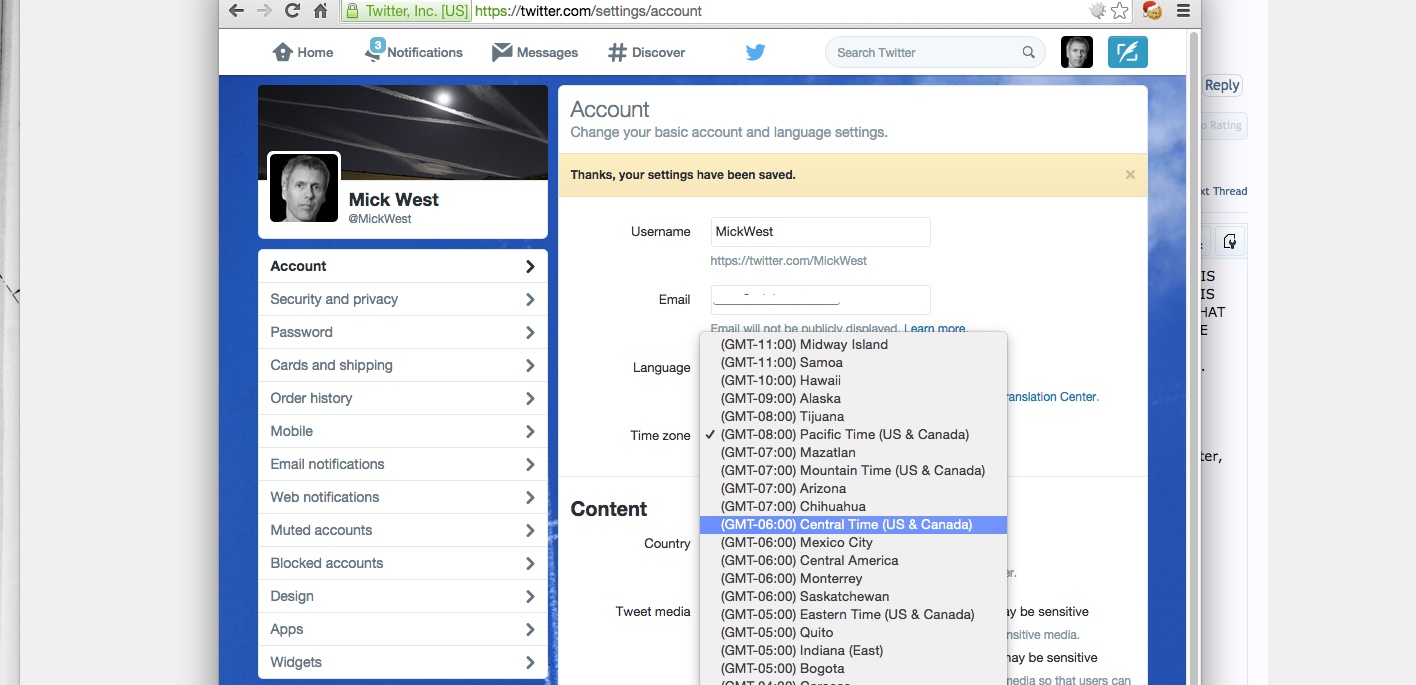Choose Tijuana time zone
Viewport: 1416px width, 685px height.
tap(853, 416)
